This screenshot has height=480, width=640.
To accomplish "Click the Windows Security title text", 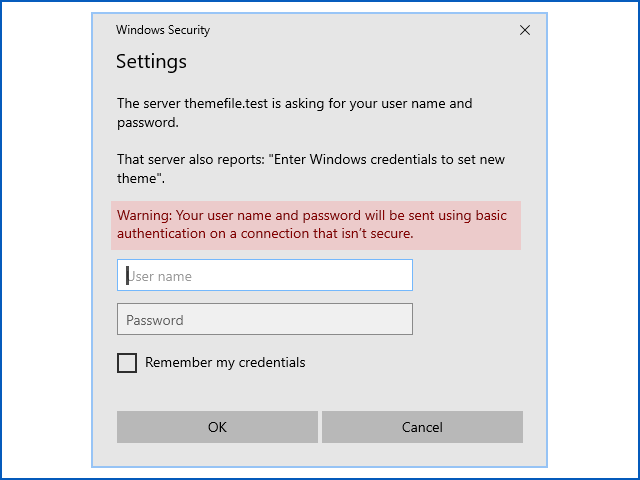I will 163,30.
